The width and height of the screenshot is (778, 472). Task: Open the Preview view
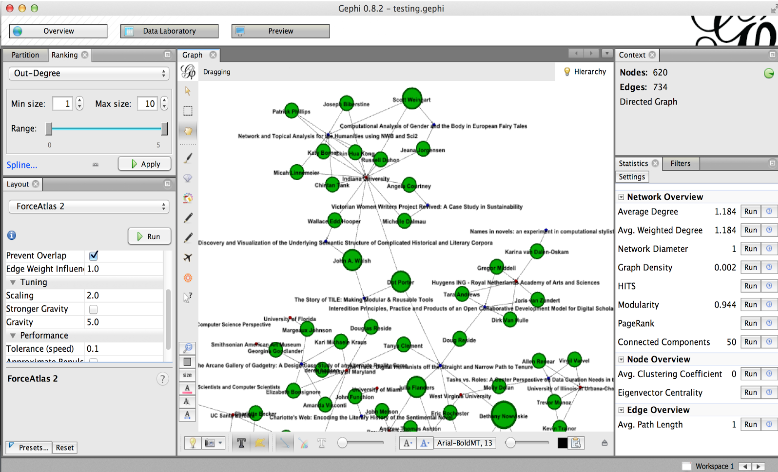(280, 31)
